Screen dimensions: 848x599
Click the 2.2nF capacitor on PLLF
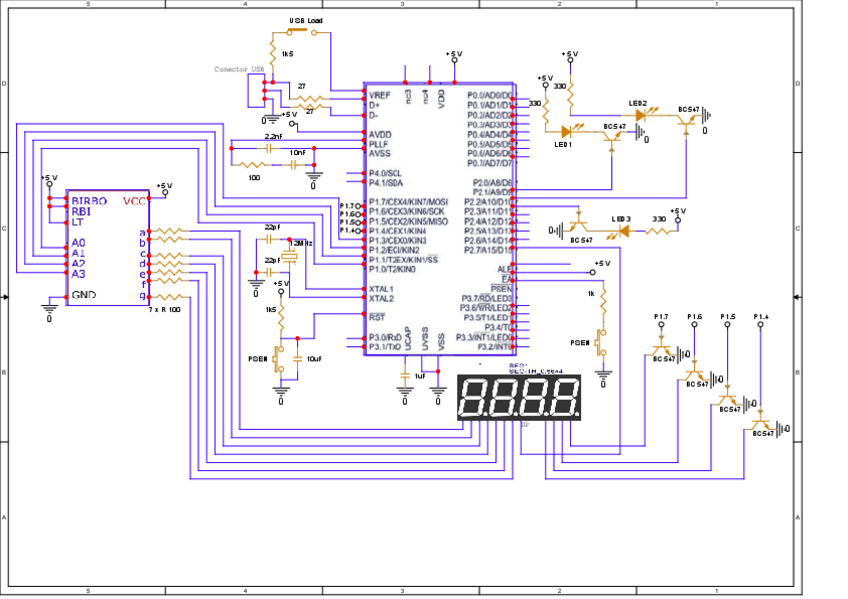click(x=270, y=146)
